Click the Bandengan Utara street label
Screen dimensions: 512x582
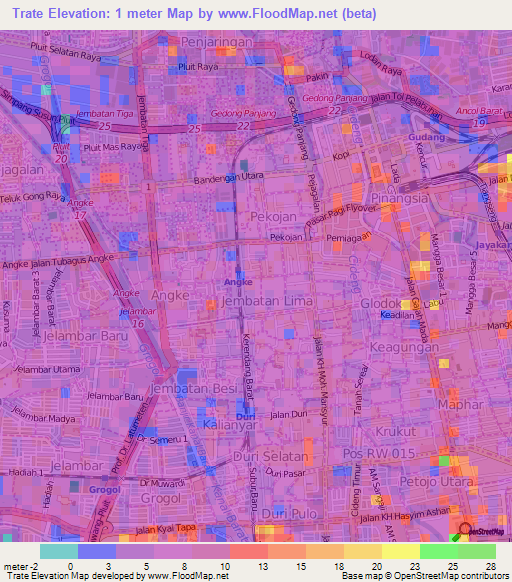pos(229,177)
